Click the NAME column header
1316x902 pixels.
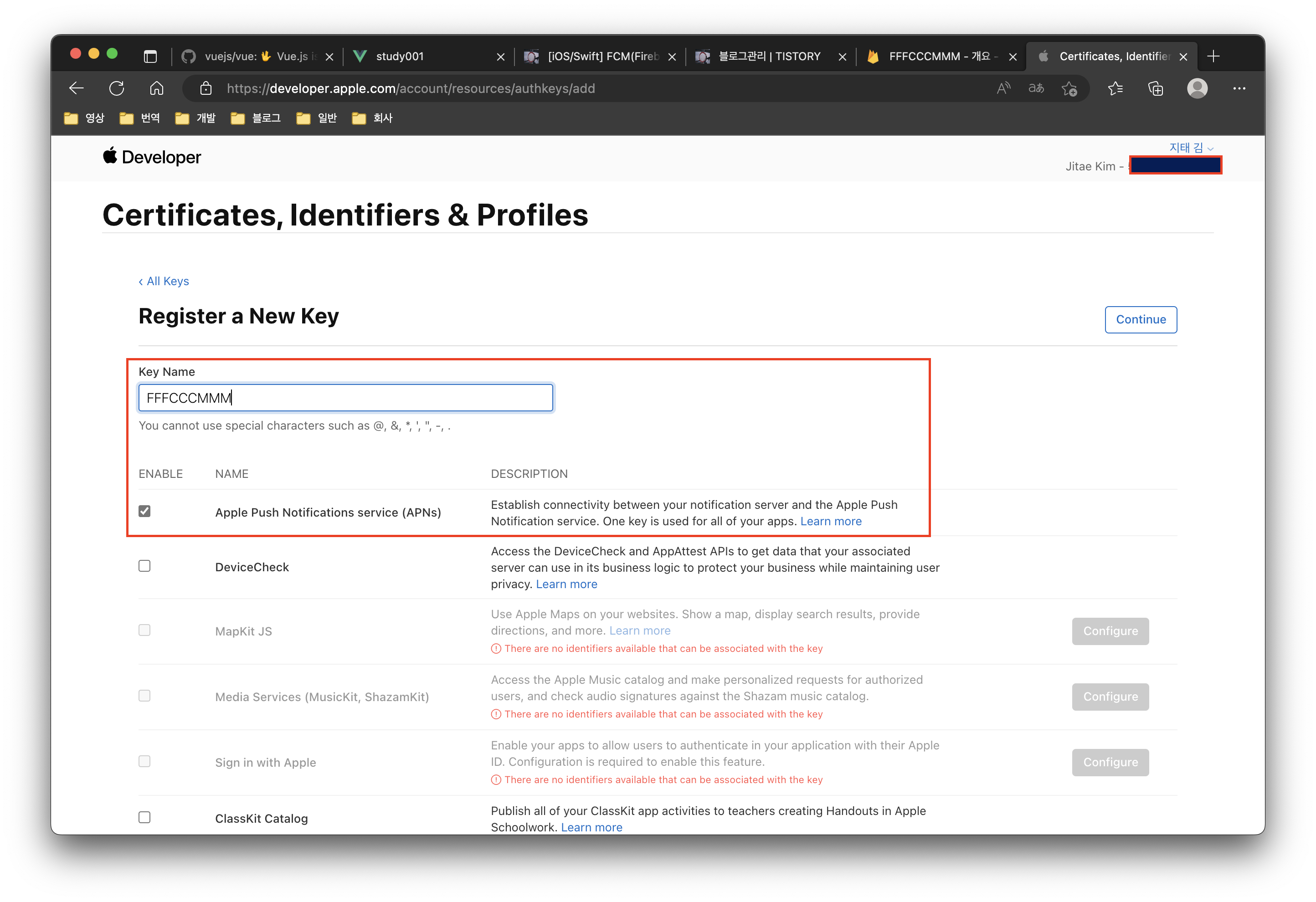231,473
